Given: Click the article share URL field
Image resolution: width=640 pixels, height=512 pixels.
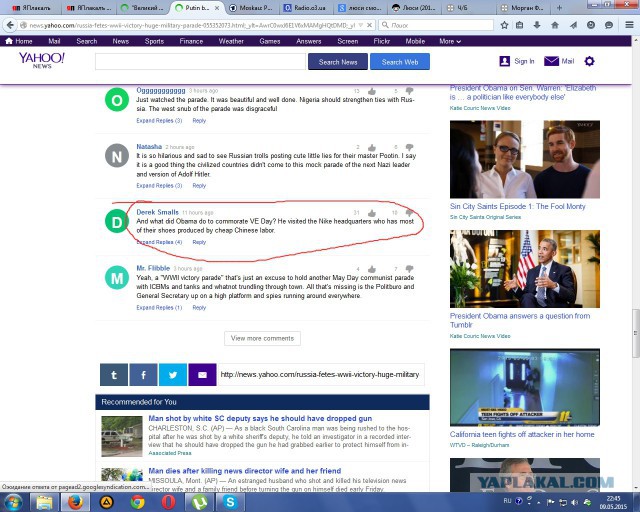Looking at the screenshot, I should [x=321, y=375].
